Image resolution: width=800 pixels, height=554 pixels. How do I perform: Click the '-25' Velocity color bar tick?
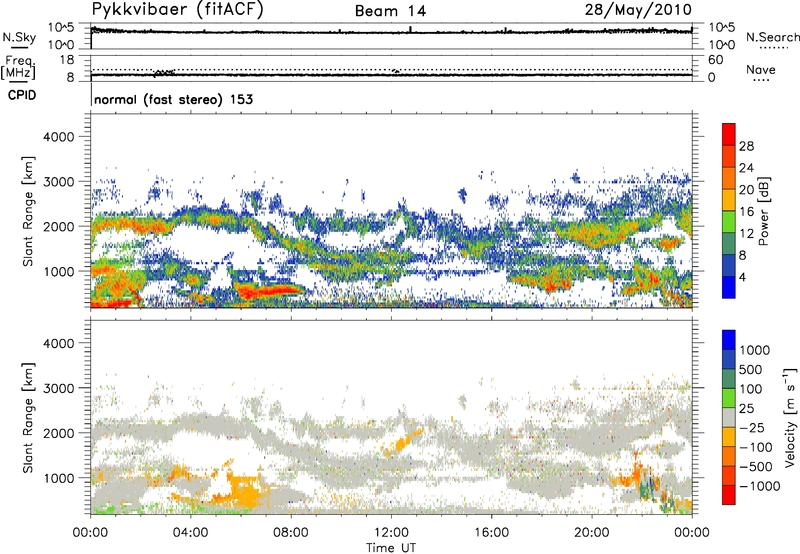[752, 427]
